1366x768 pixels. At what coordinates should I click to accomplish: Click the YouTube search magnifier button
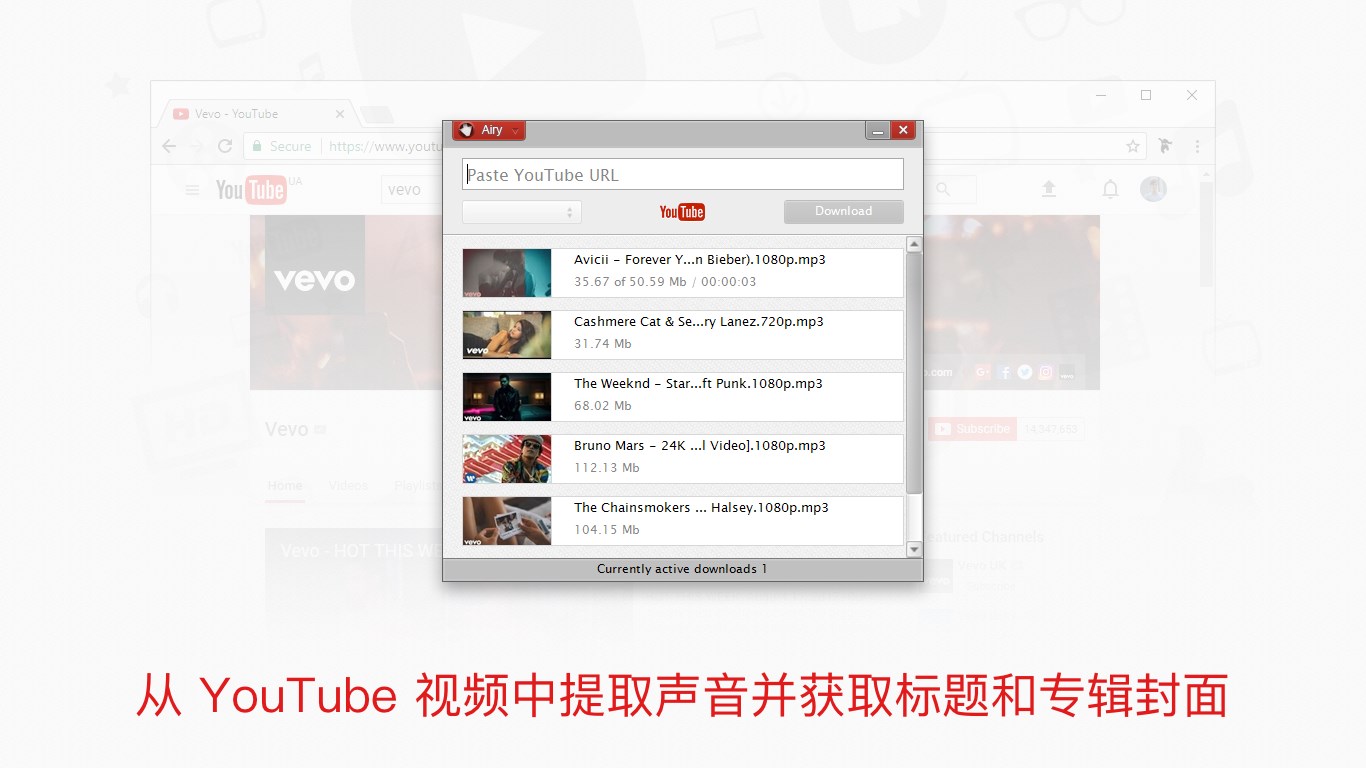click(942, 189)
